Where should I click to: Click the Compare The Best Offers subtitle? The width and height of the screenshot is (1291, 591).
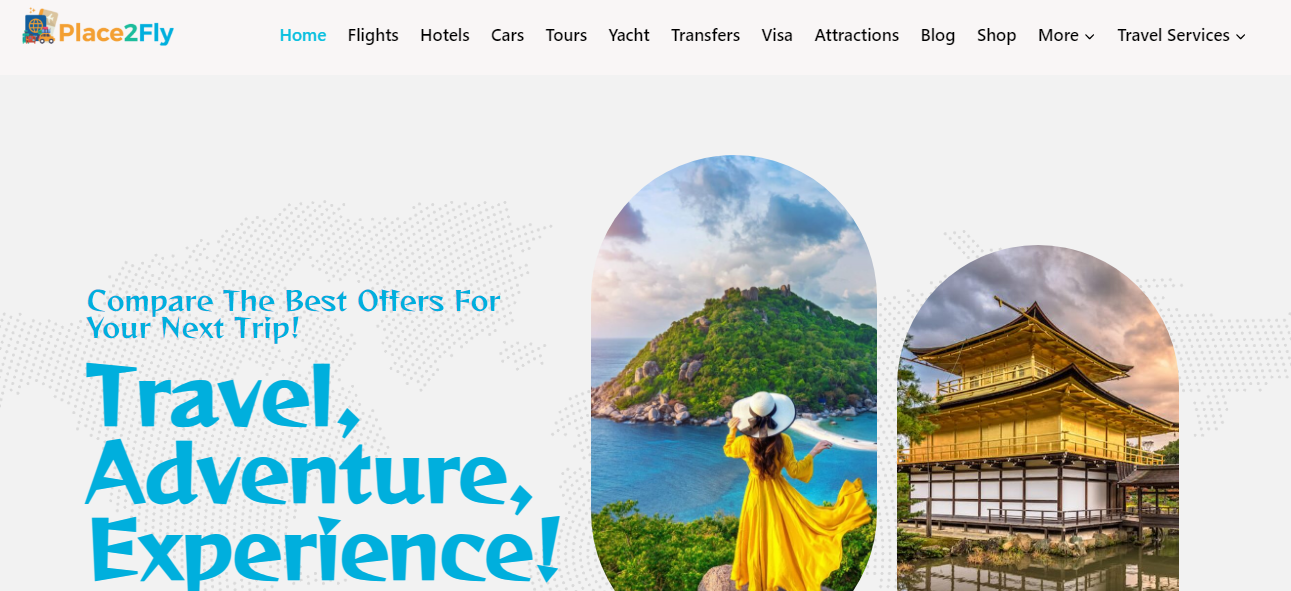click(x=293, y=314)
